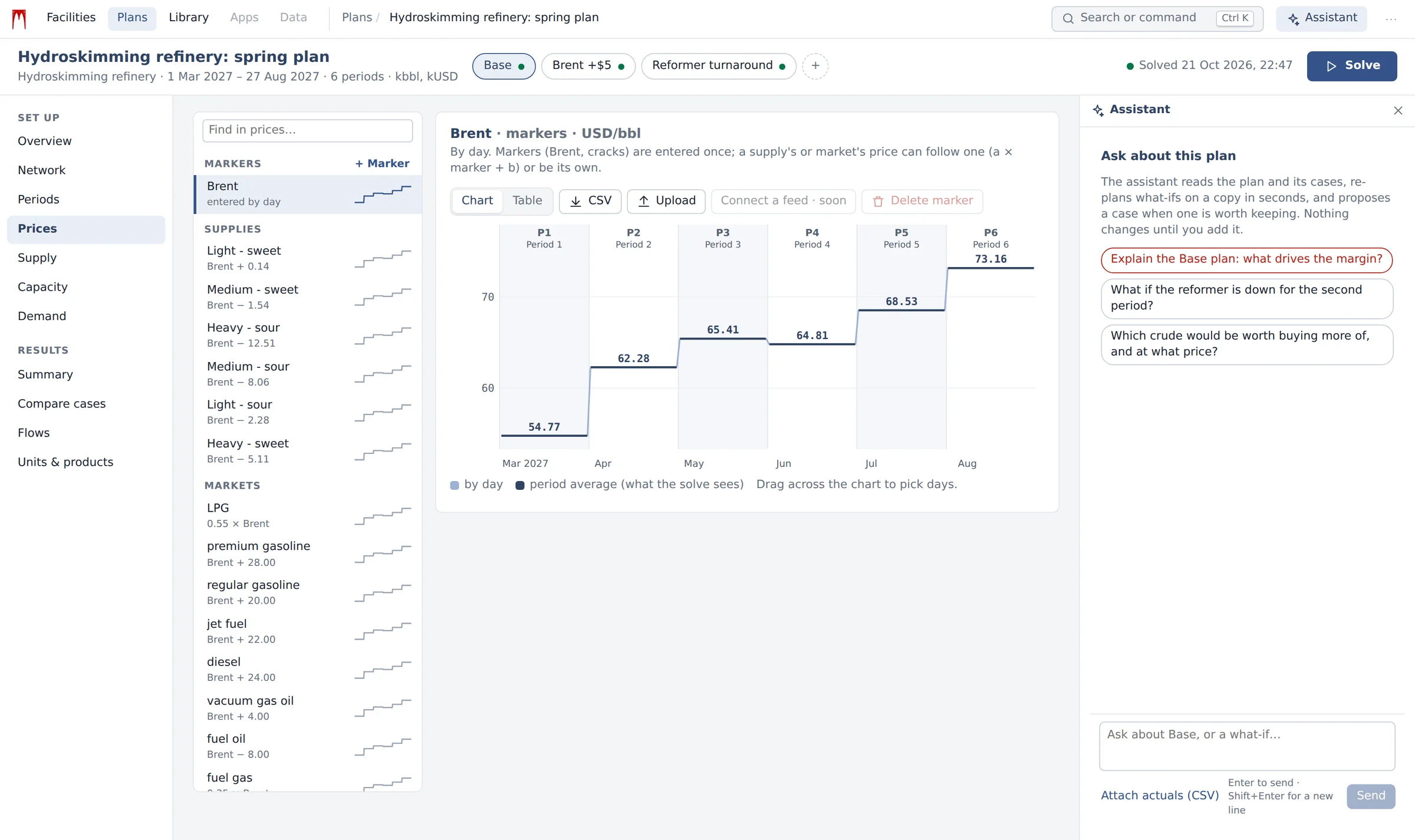Viewport: 1415px width, 840px height.
Task: Pick the crude buying suggestion
Action: pos(1247,344)
